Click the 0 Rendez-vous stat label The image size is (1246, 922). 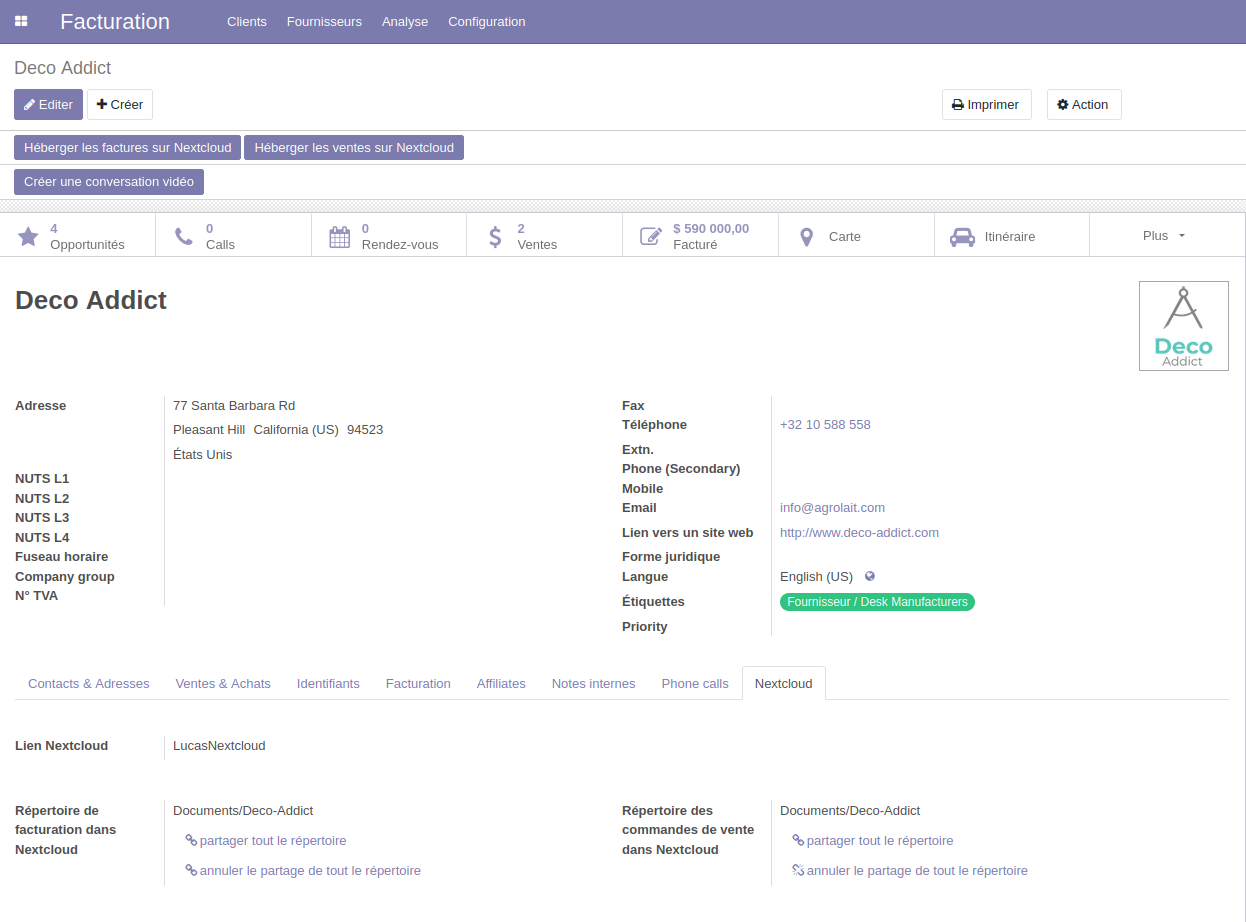point(400,236)
